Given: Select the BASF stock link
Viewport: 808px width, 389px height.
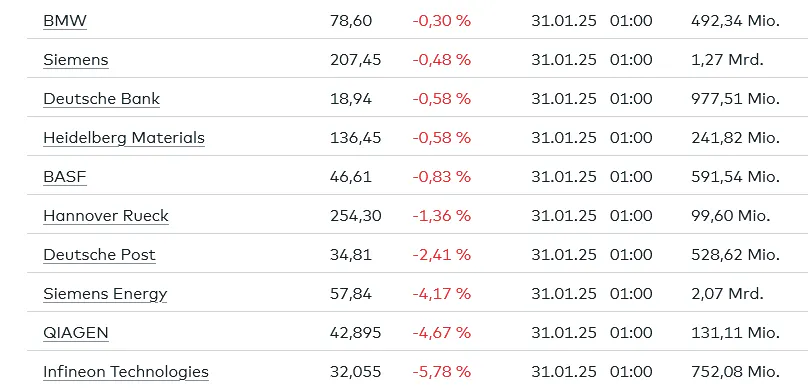Looking at the screenshot, I should pyautogui.click(x=65, y=177).
